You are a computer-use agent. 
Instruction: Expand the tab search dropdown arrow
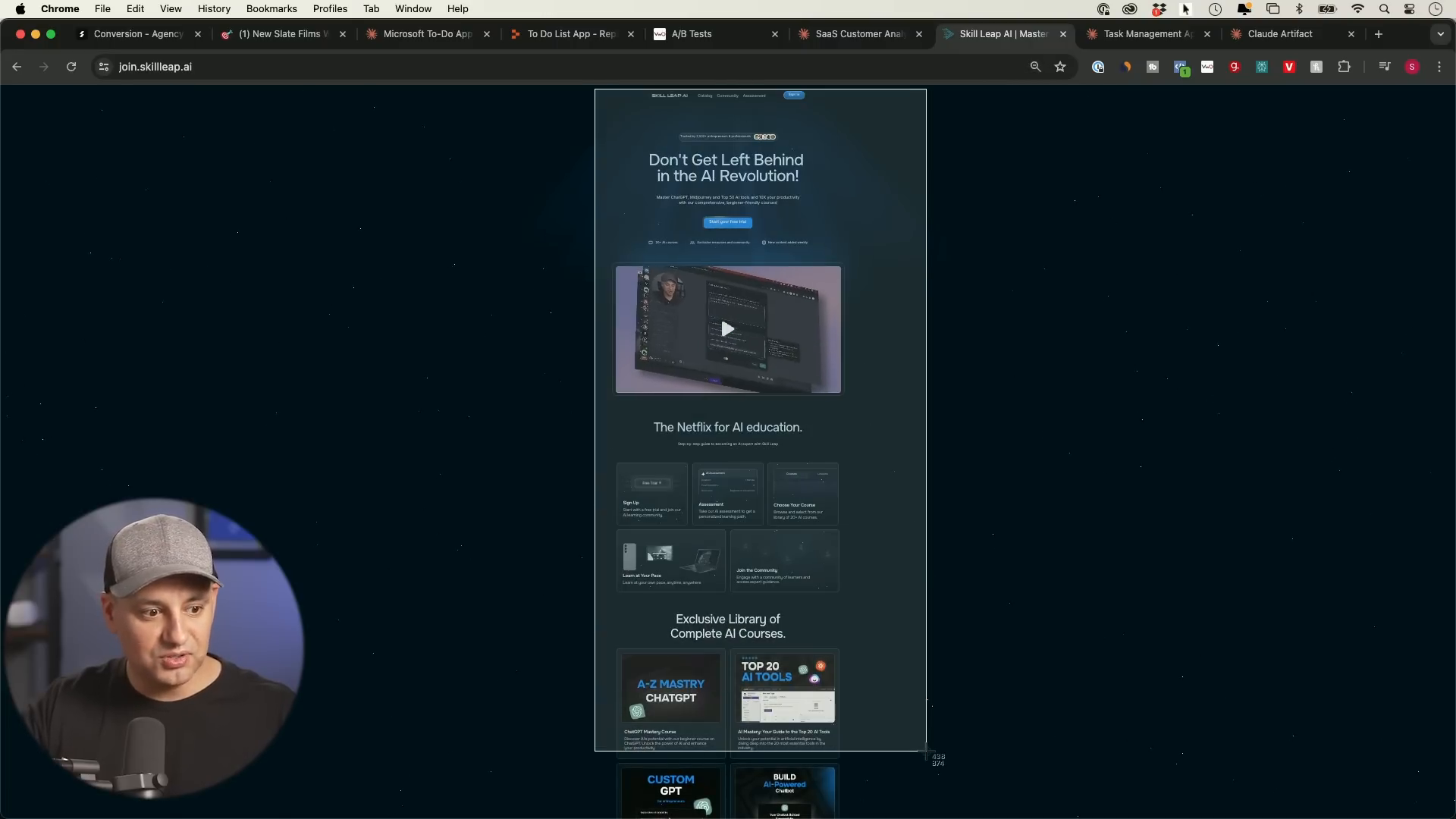pos(1440,34)
